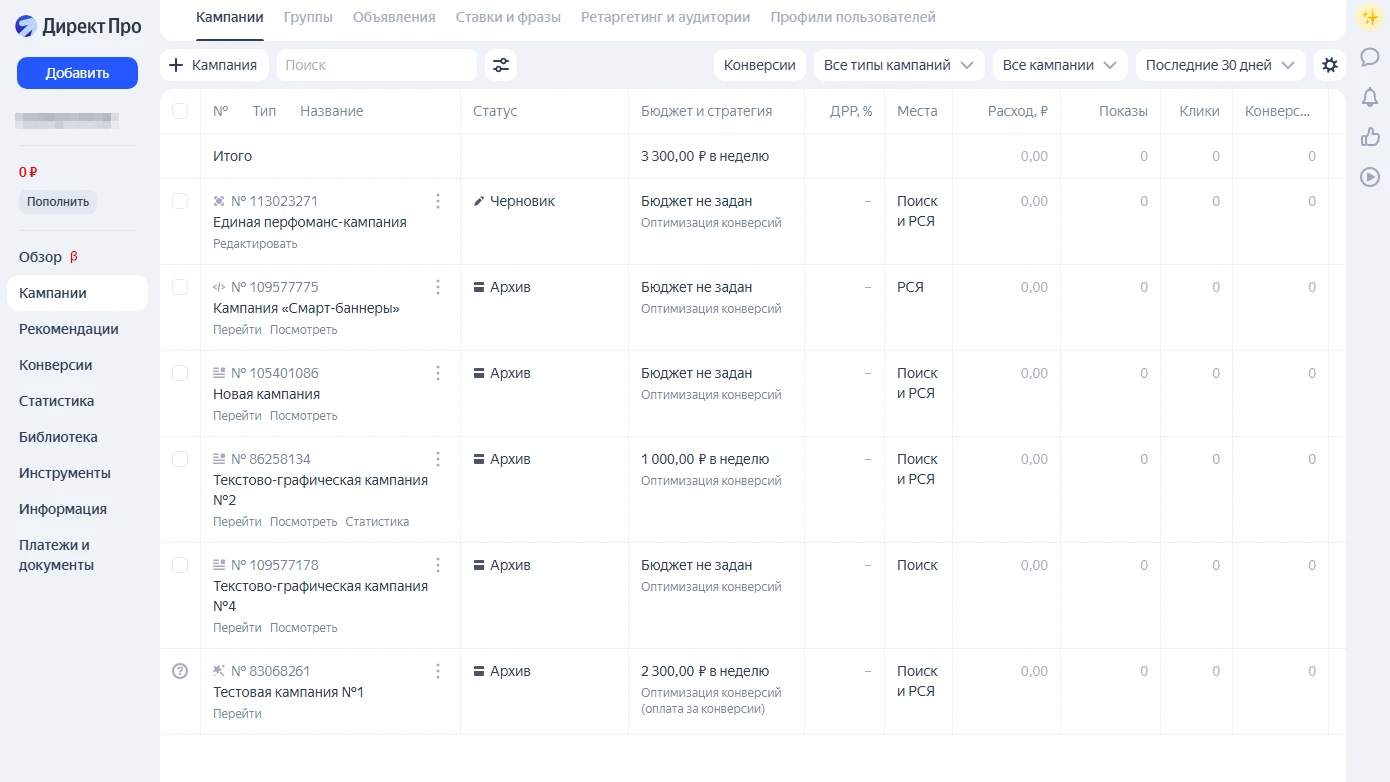
Task: Open the sparkle assistant icon at top right
Action: (1369, 17)
